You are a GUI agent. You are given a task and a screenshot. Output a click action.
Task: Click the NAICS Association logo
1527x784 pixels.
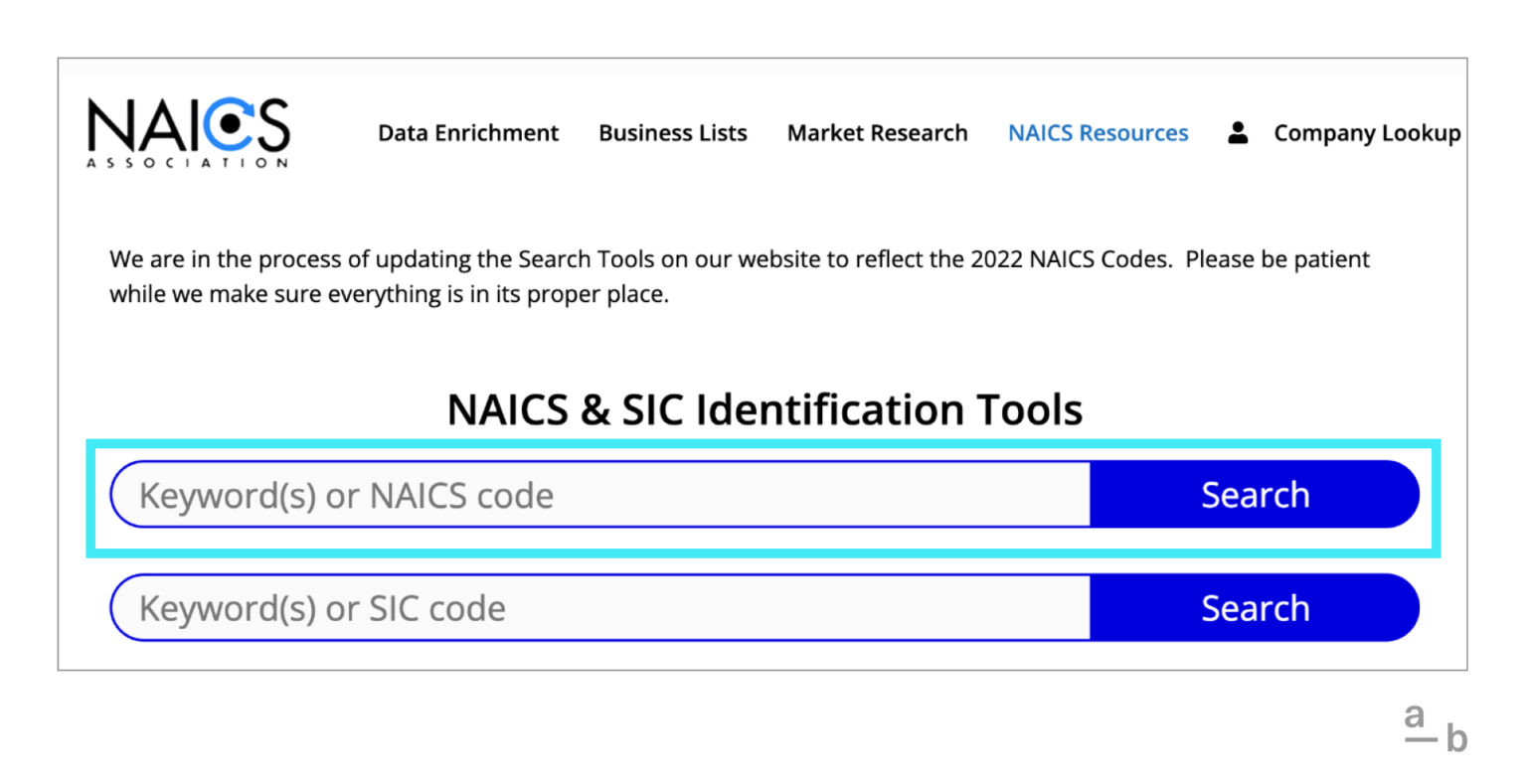pos(187,129)
